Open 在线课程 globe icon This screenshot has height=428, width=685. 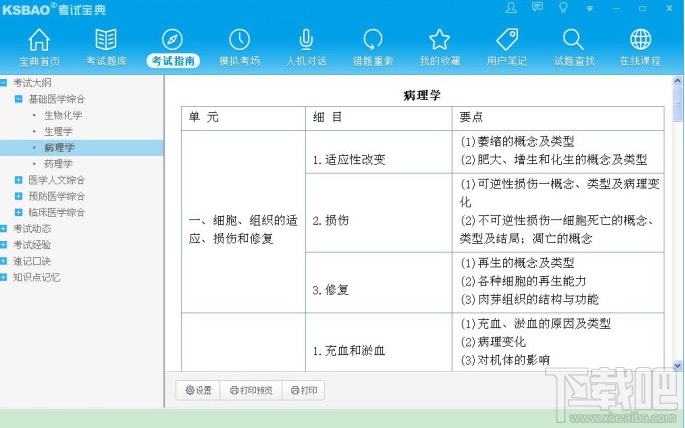click(640, 40)
